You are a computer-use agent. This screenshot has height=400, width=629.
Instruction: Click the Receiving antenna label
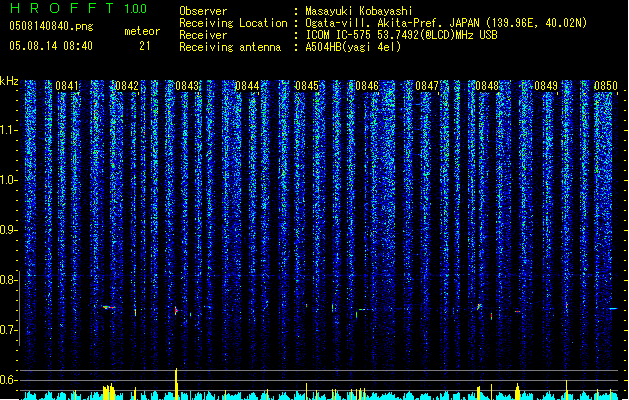230,47
